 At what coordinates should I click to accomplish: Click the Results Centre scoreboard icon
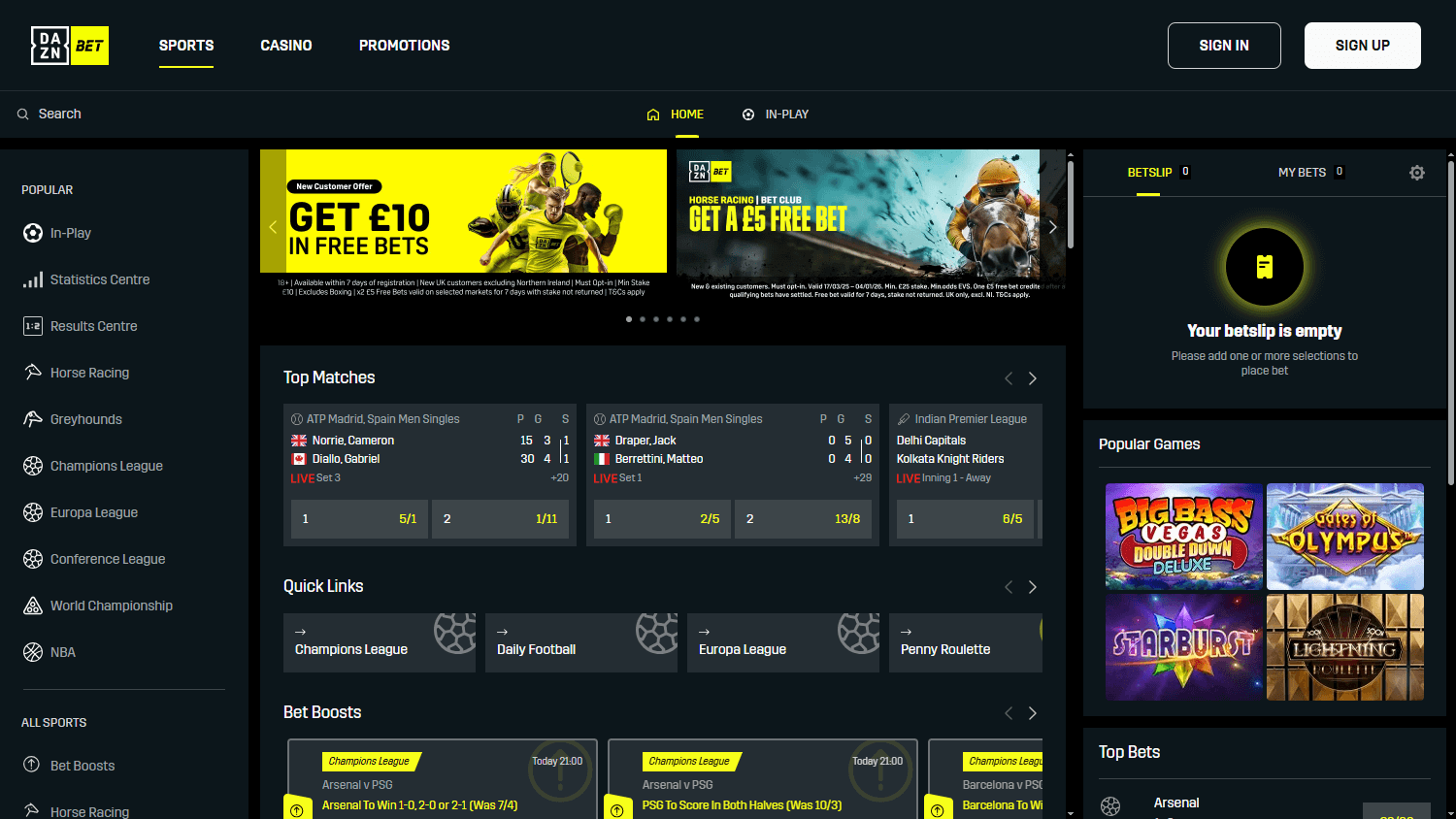[x=33, y=326]
